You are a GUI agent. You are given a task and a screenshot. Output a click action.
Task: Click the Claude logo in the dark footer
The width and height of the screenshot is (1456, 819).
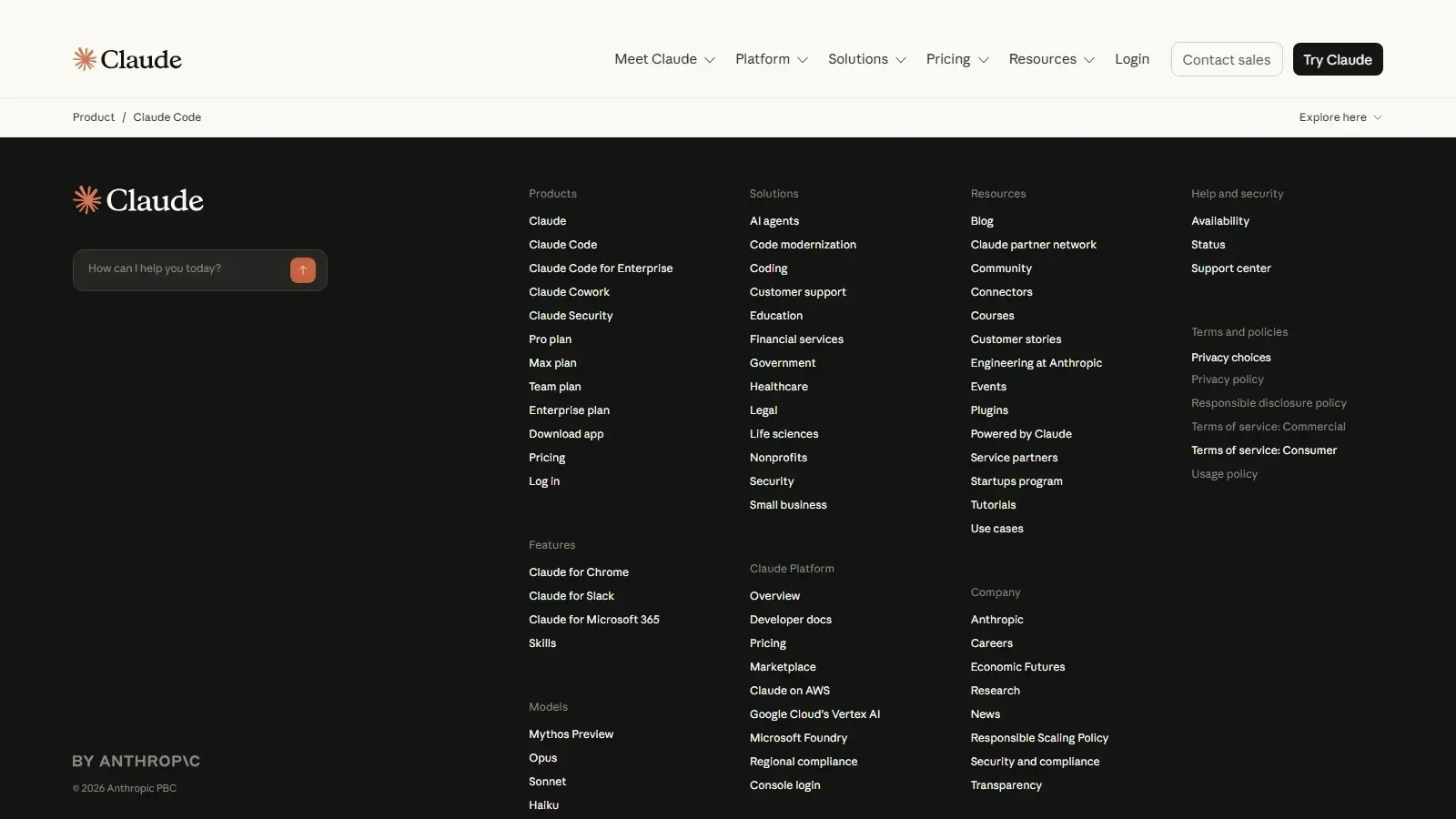pyautogui.click(x=138, y=200)
